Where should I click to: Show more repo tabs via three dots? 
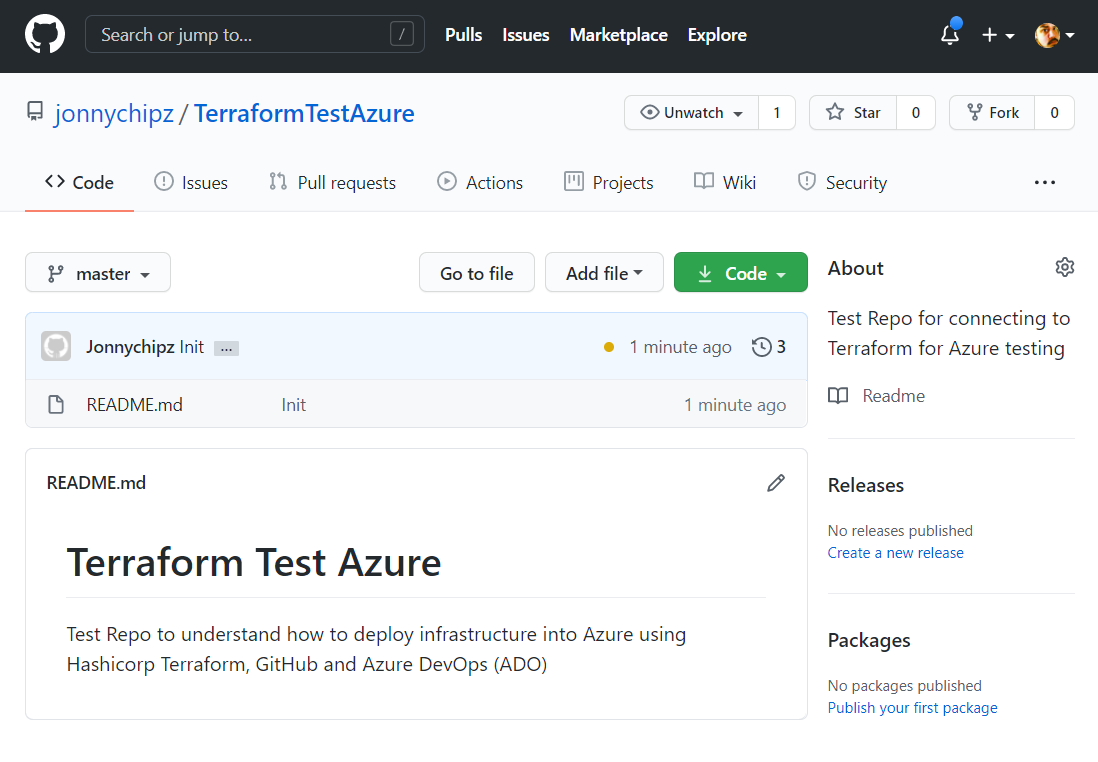pos(1045,183)
